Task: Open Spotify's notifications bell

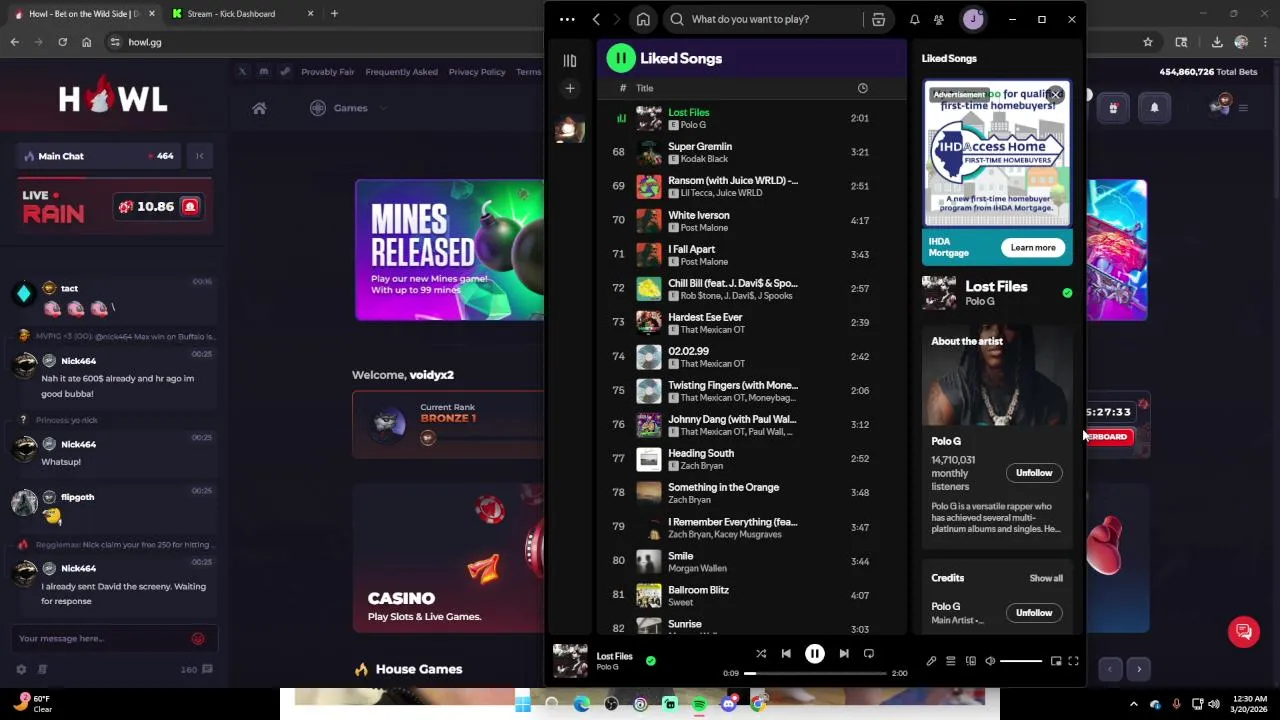Action: [x=914, y=19]
